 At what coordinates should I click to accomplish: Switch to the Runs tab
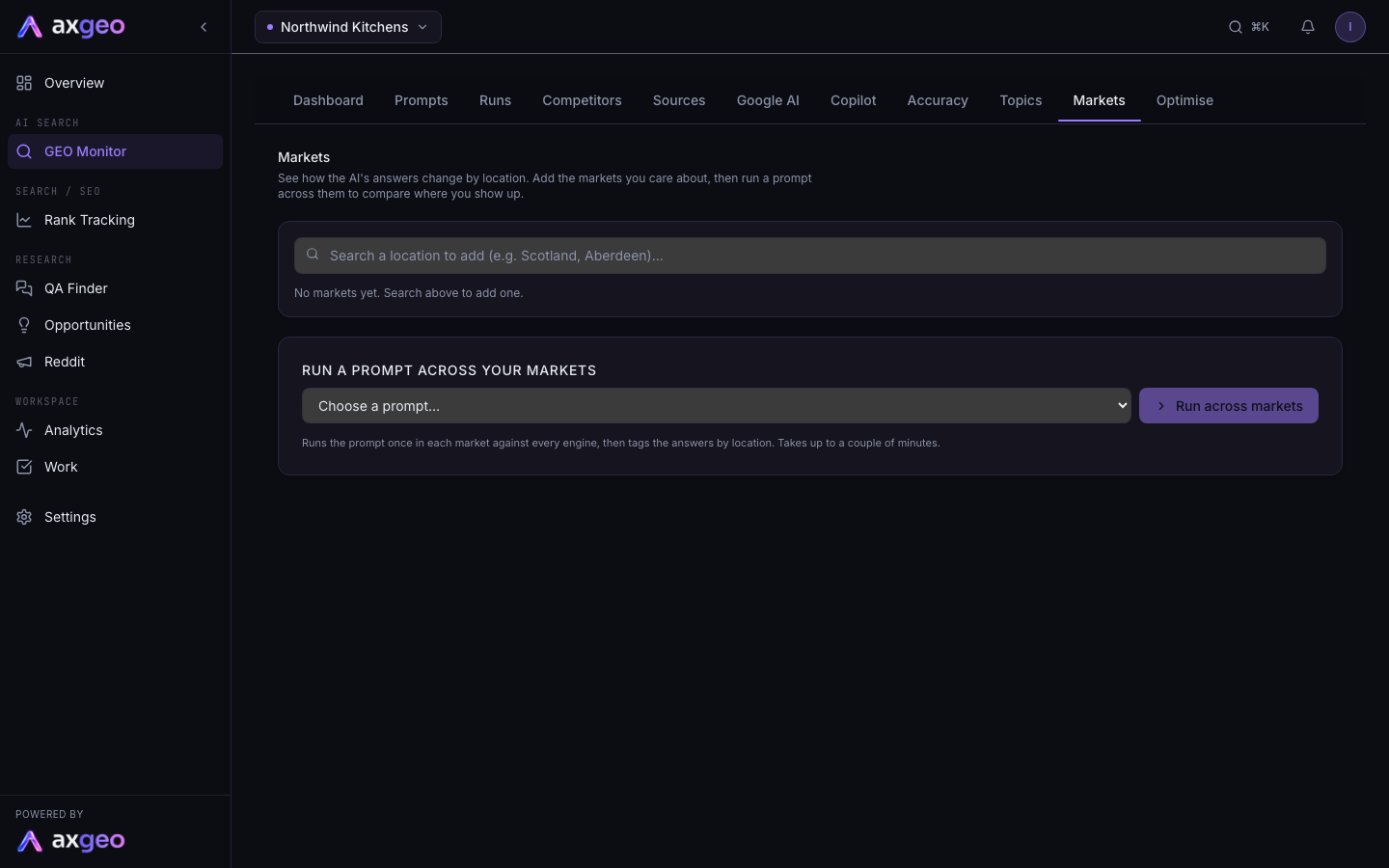click(496, 100)
